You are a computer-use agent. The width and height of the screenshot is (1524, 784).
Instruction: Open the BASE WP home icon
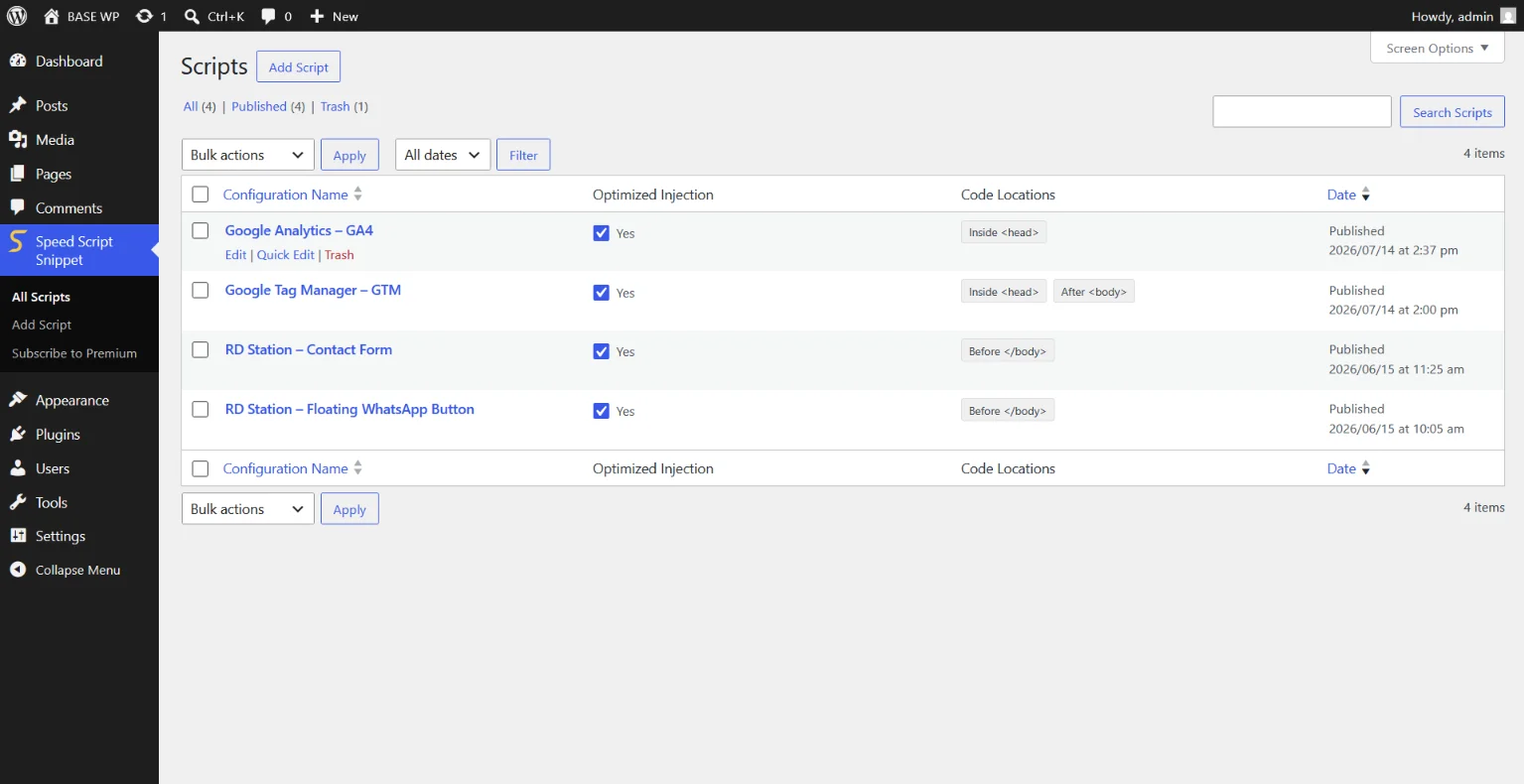click(52, 16)
